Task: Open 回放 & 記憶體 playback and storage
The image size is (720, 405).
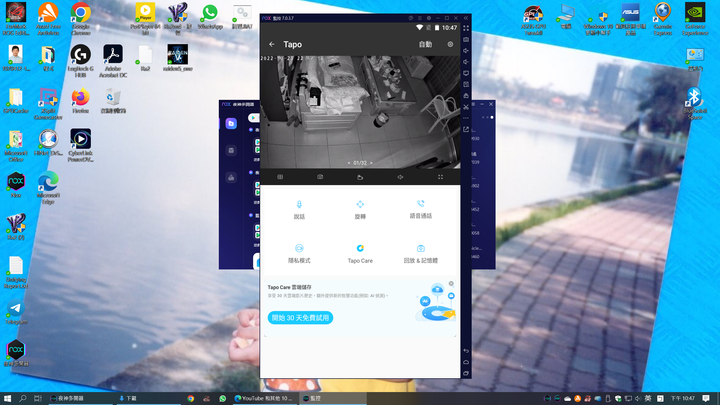Action: [421, 253]
